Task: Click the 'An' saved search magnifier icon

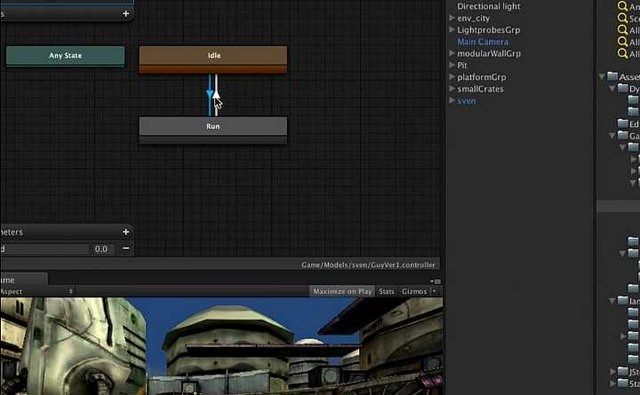Action: [x=622, y=6]
